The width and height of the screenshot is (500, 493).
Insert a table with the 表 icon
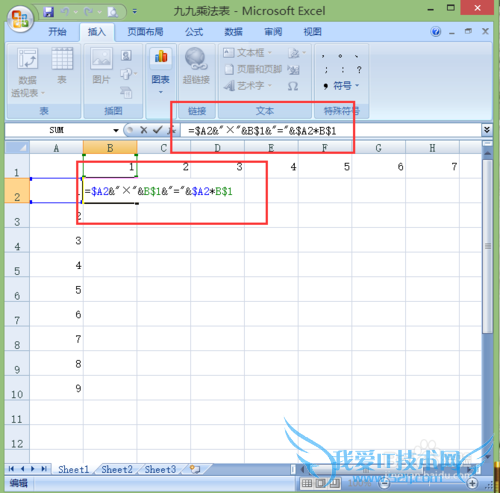pyautogui.click(x=62, y=58)
